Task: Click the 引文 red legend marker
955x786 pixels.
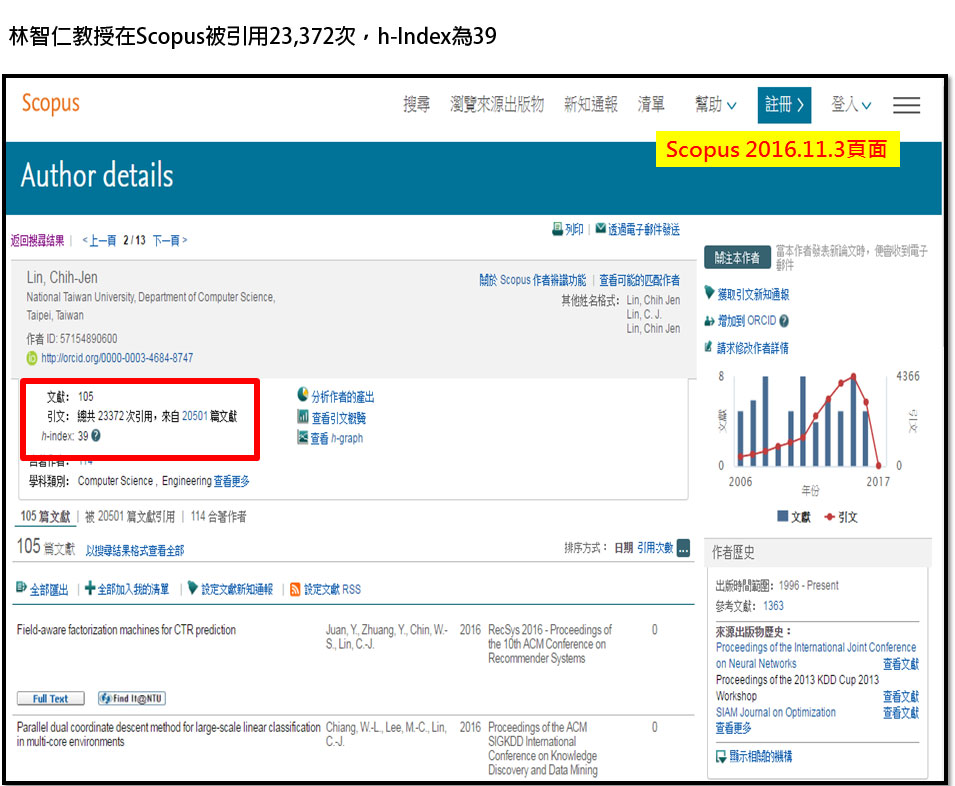Action: coord(830,517)
